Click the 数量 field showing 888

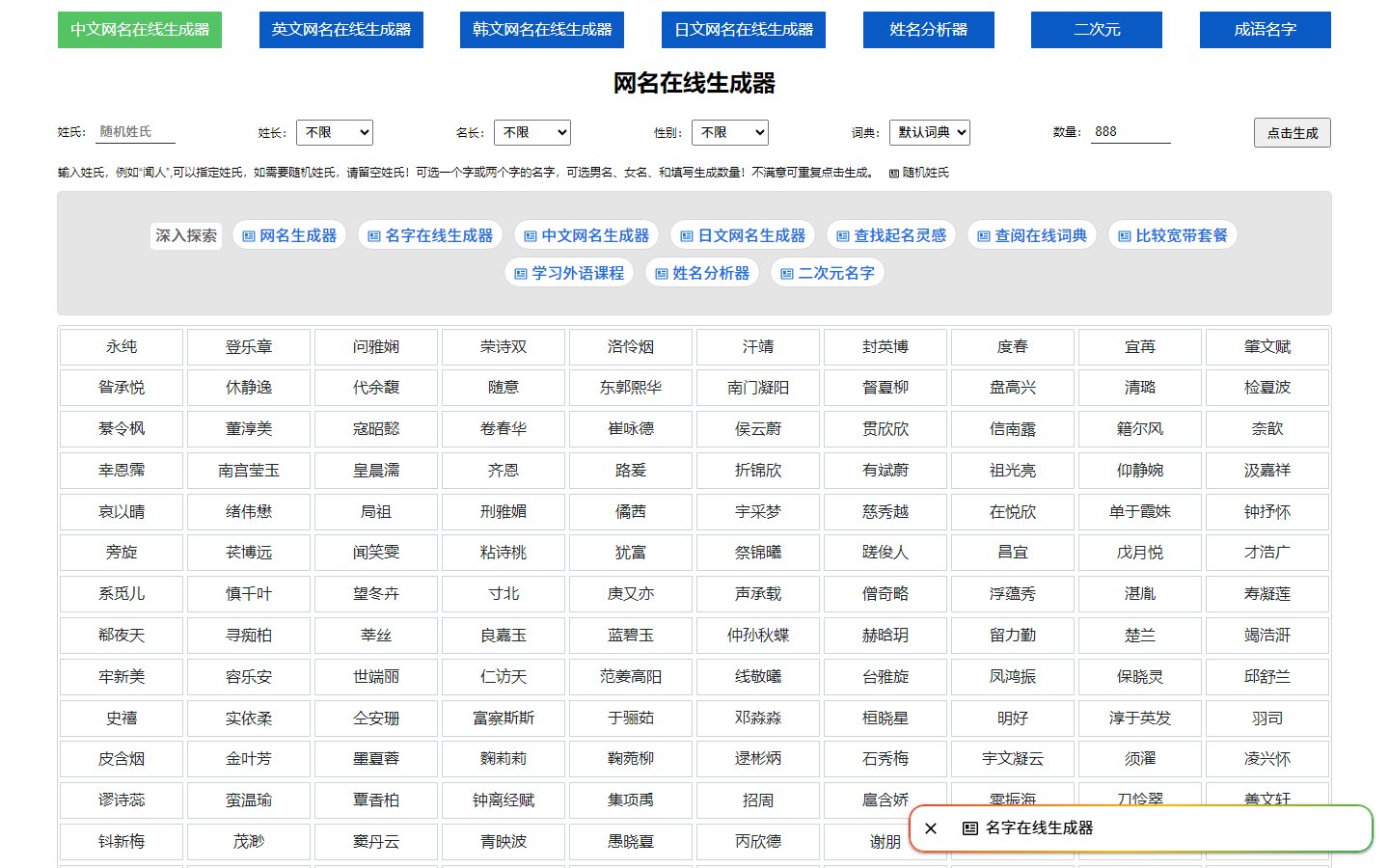(x=1130, y=132)
